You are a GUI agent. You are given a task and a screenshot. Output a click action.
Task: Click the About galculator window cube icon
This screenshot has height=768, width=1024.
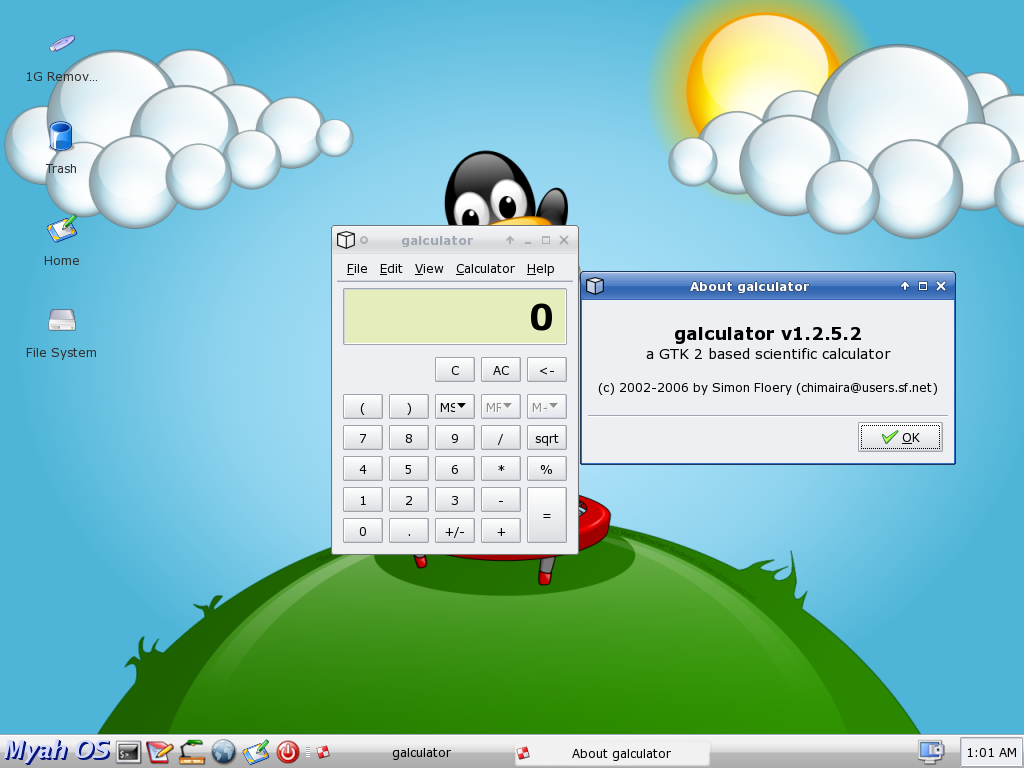pyautogui.click(x=594, y=286)
